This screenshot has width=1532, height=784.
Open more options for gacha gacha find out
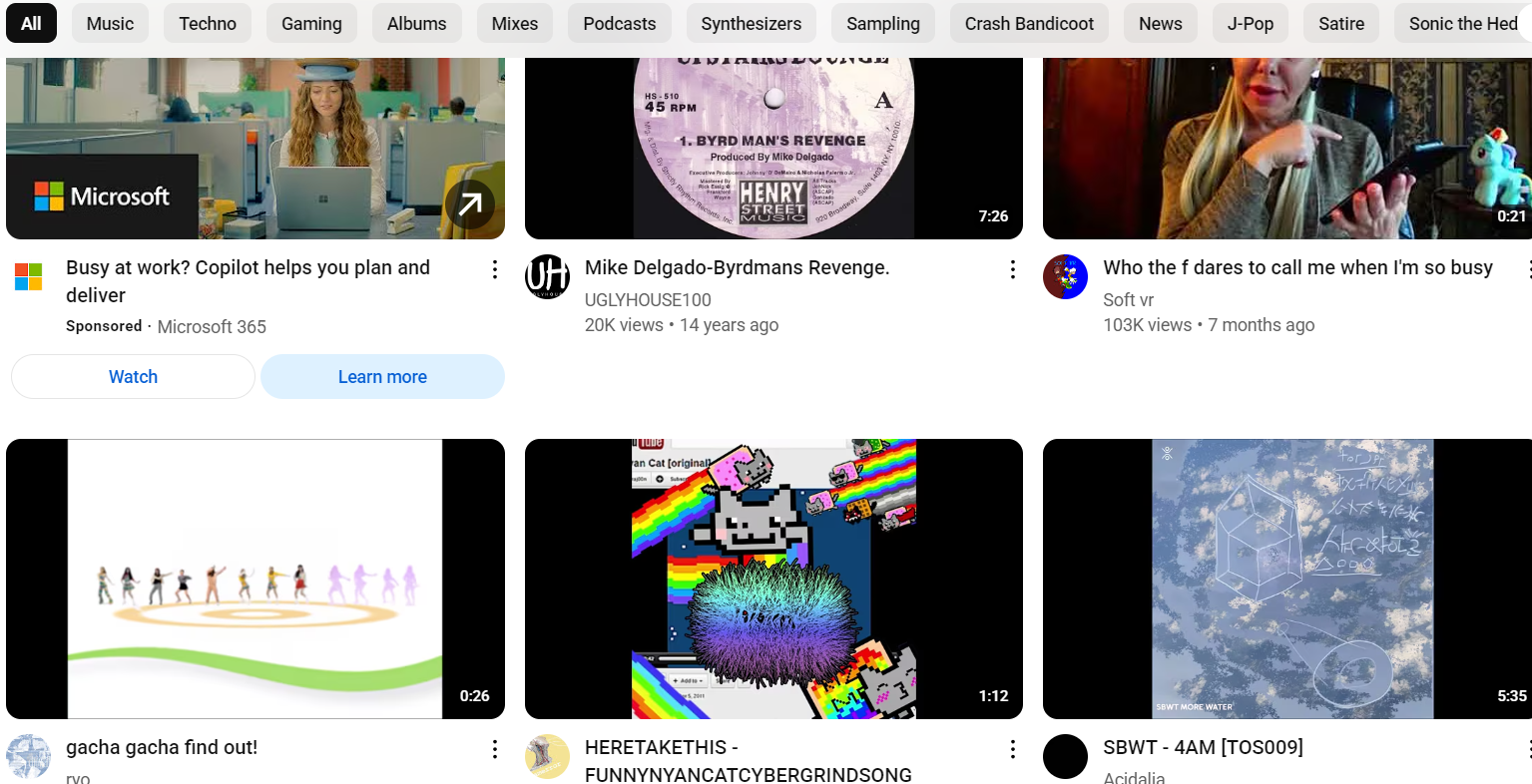[494, 749]
